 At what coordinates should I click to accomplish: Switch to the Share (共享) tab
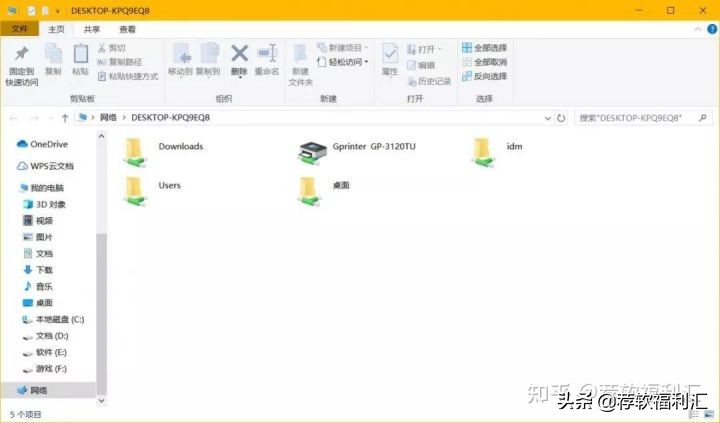pyautogui.click(x=91, y=29)
